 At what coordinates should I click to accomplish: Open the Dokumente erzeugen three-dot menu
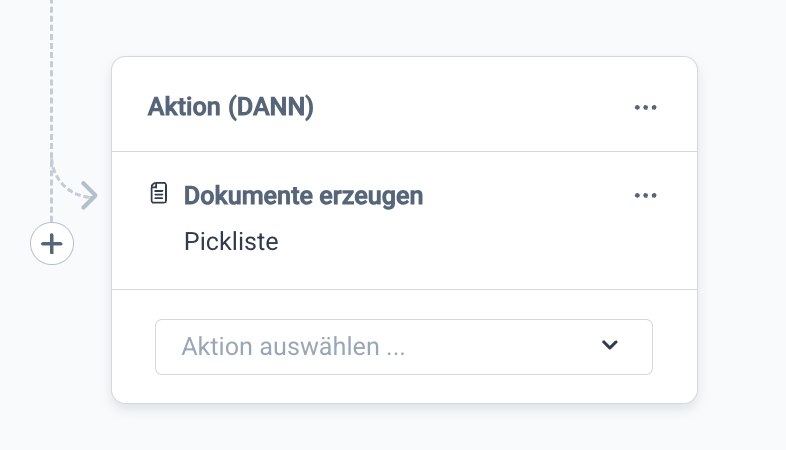click(646, 195)
